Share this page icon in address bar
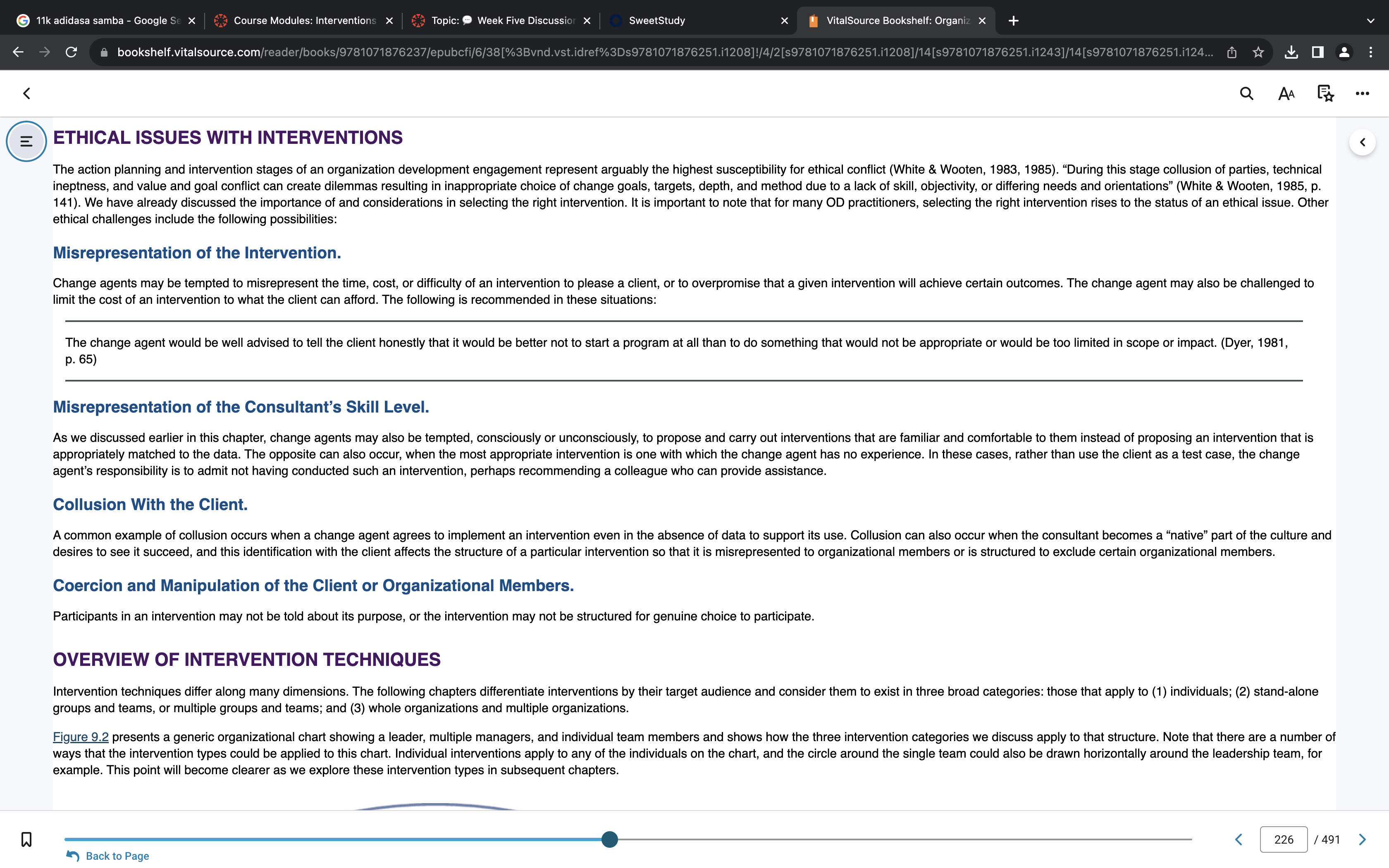1389x868 pixels. tap(1232, 52)
